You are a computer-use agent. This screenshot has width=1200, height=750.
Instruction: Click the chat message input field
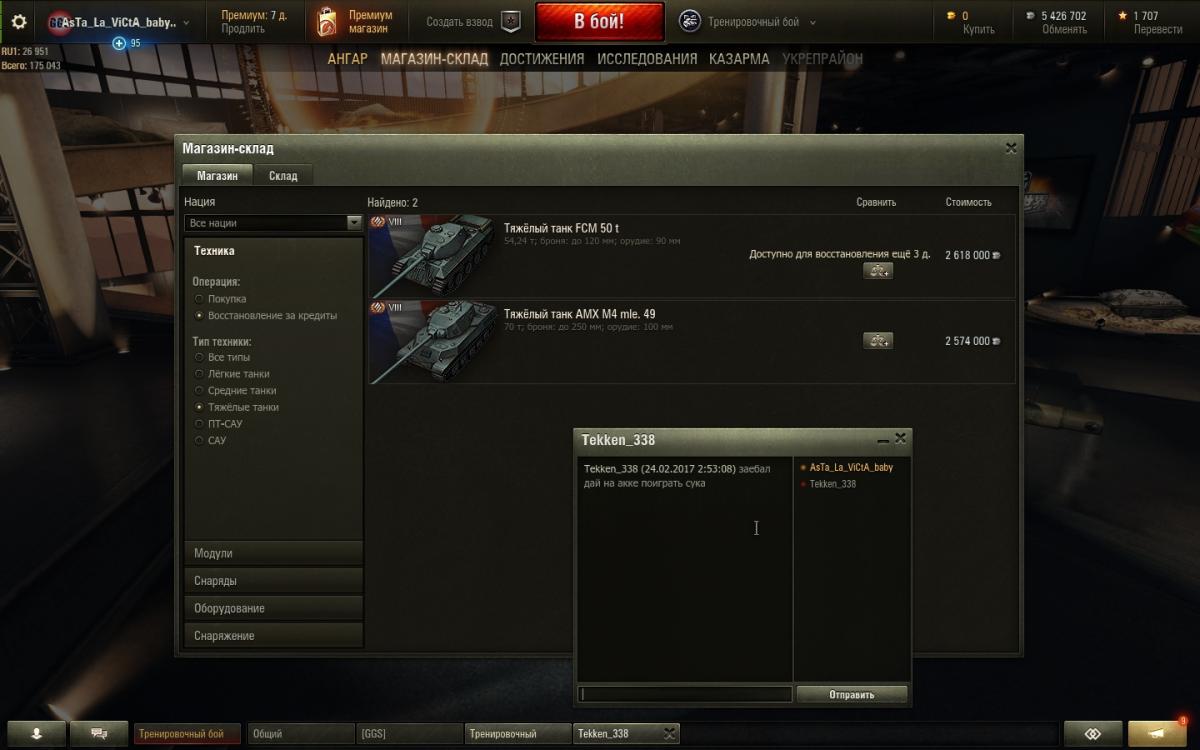[x=685, y=694]
